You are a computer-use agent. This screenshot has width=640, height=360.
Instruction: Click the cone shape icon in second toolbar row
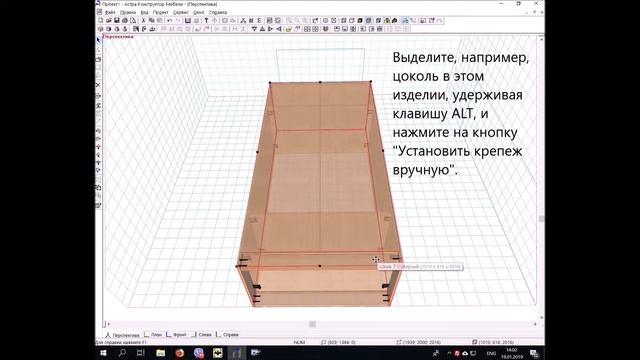click(x=117, y=29)
